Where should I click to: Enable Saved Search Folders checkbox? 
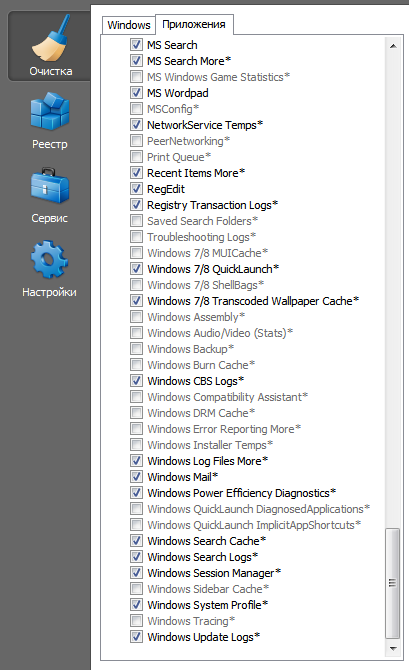pos(136,220)
